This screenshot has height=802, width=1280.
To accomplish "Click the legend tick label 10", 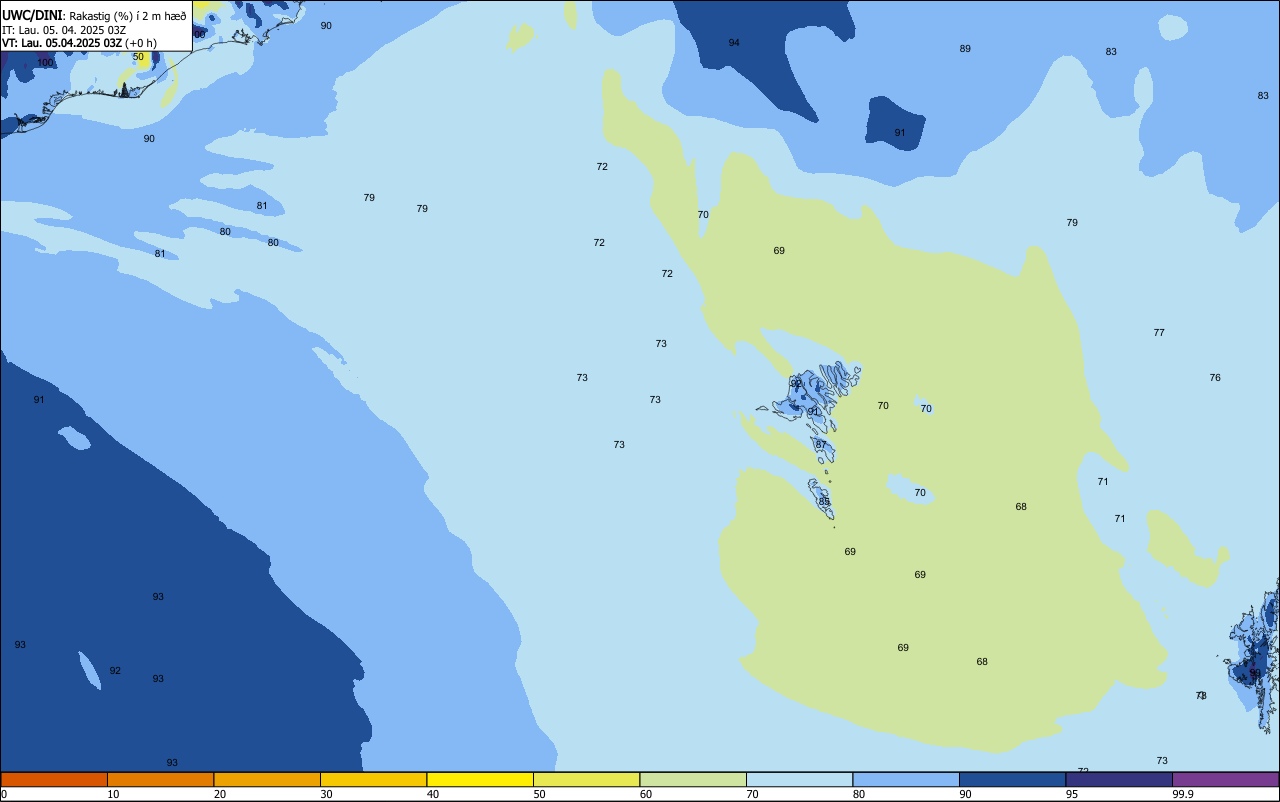I will click(x=113, y=794).
